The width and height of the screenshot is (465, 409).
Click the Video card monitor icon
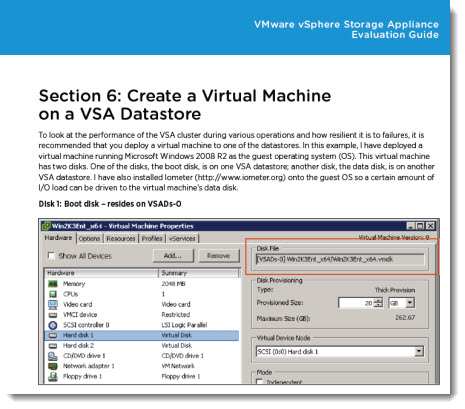click(53, 304)
